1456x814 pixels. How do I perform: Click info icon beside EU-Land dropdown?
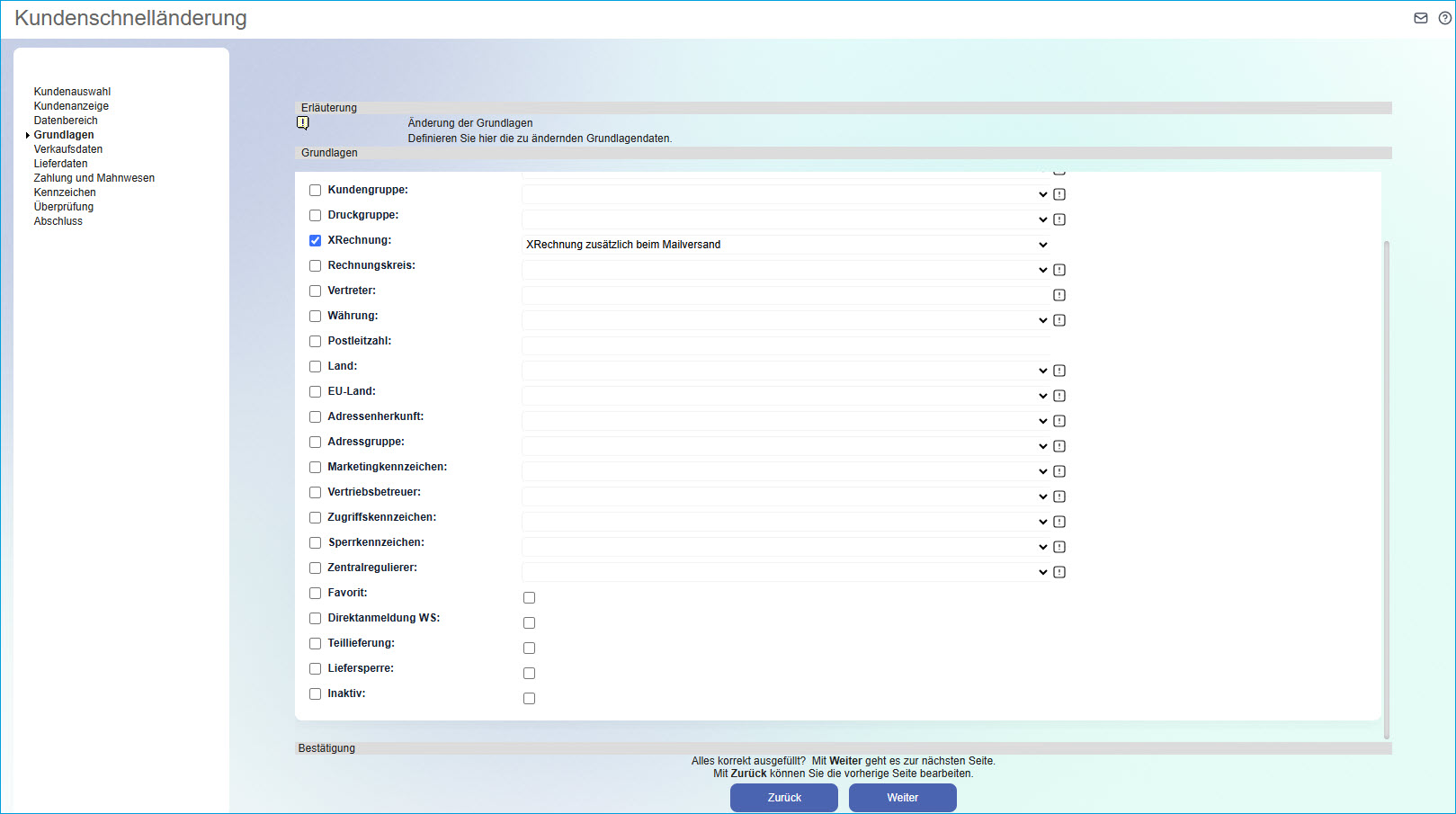click(1059, 396)
